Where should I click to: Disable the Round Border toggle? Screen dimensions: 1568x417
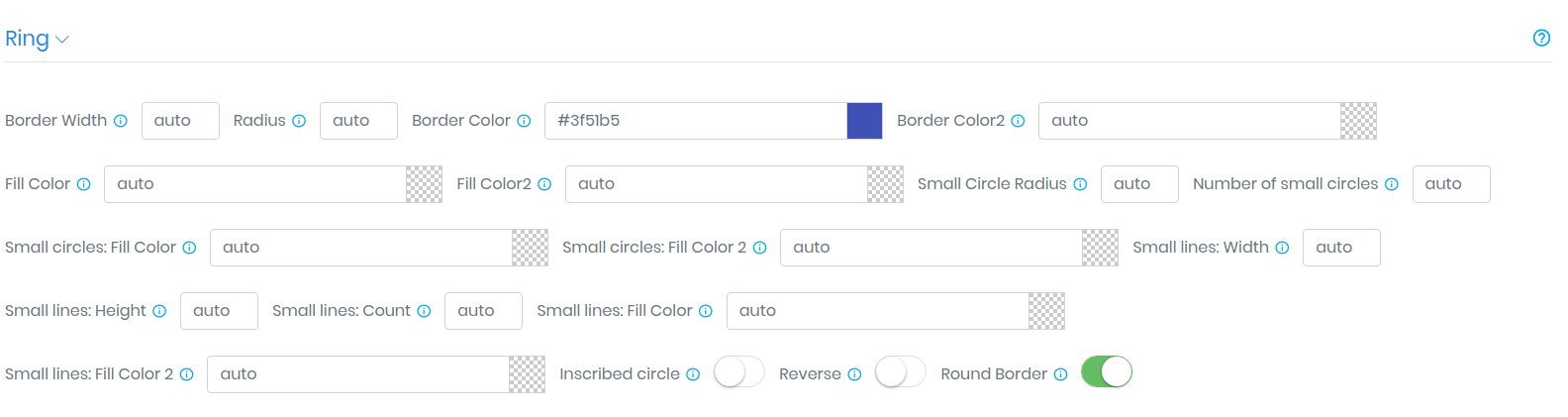coord(1107,372)
